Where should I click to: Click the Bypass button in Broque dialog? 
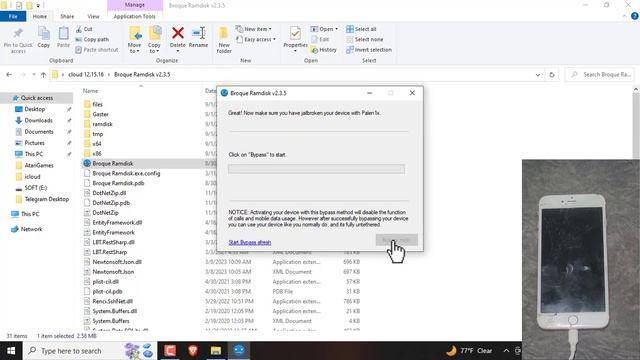point(396,240)
